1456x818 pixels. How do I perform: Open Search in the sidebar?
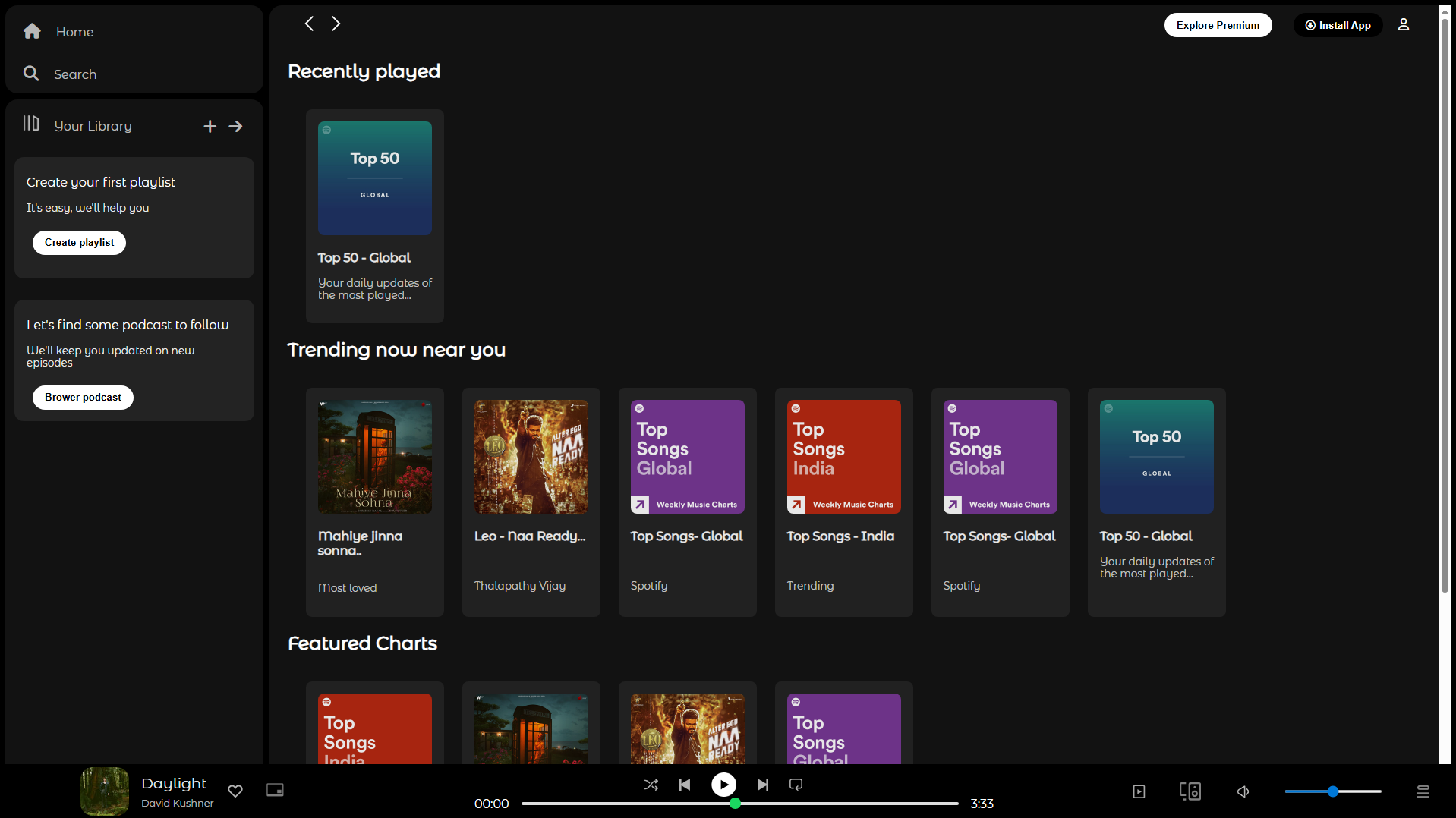[60, 74]
